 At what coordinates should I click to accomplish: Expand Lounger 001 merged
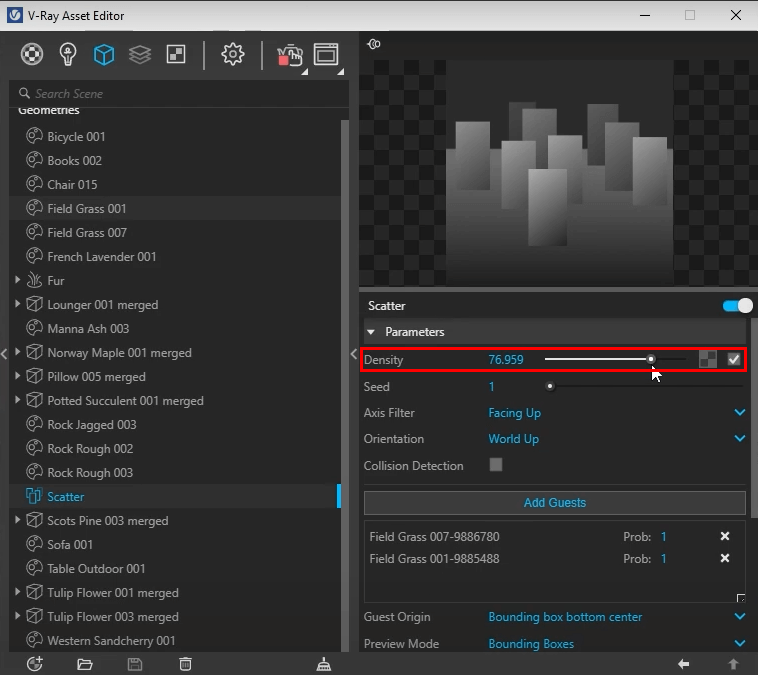click(x=17, y=304)
